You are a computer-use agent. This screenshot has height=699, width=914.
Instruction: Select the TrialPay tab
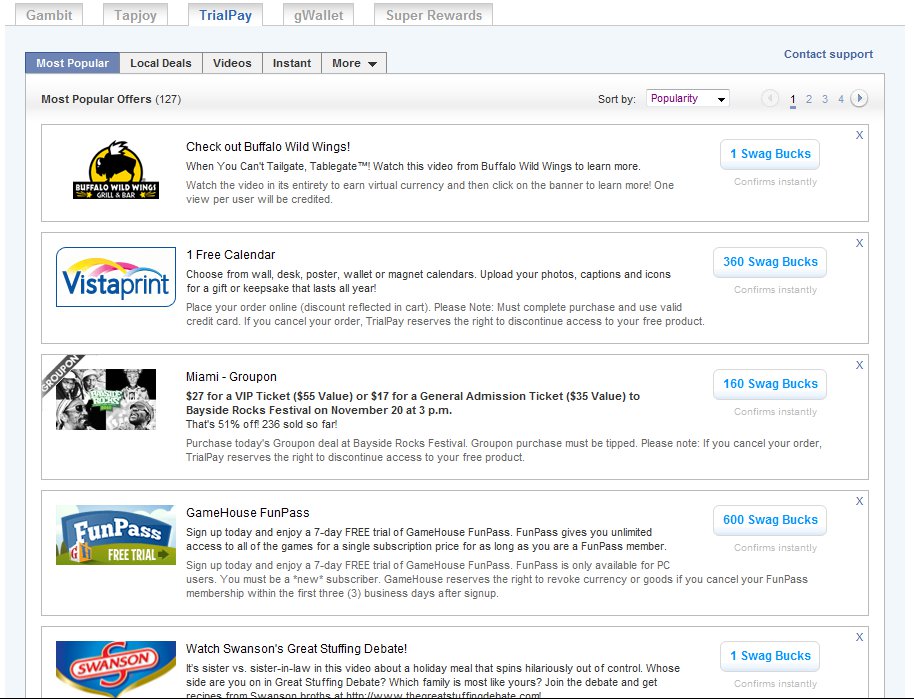225,15
